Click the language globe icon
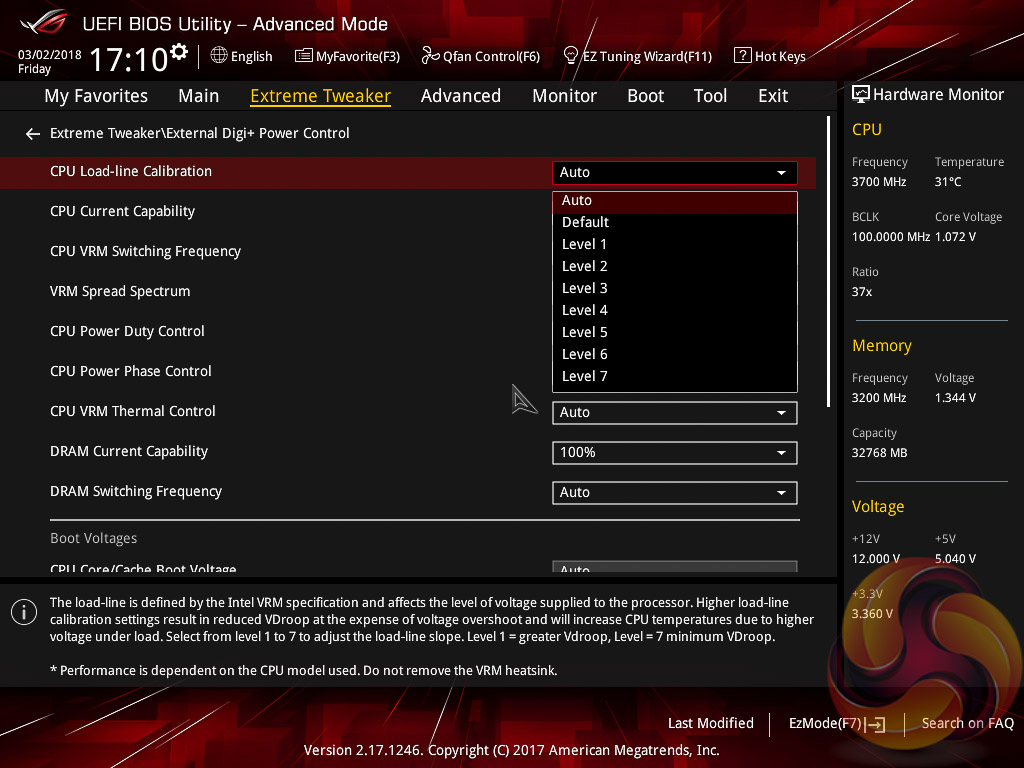The height and width of the screenshot is (768, 1024). [219, 56]
